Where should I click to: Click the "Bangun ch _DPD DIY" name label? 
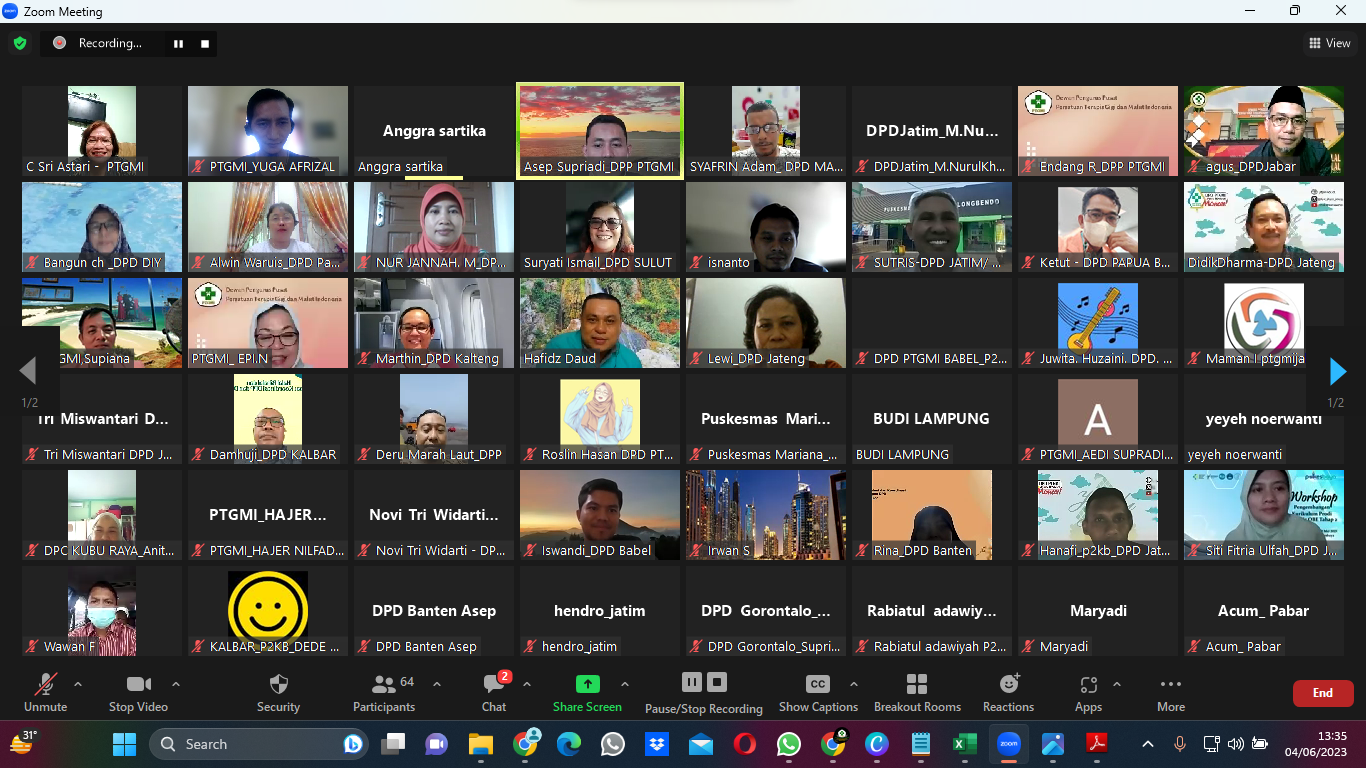pos(102,263)
